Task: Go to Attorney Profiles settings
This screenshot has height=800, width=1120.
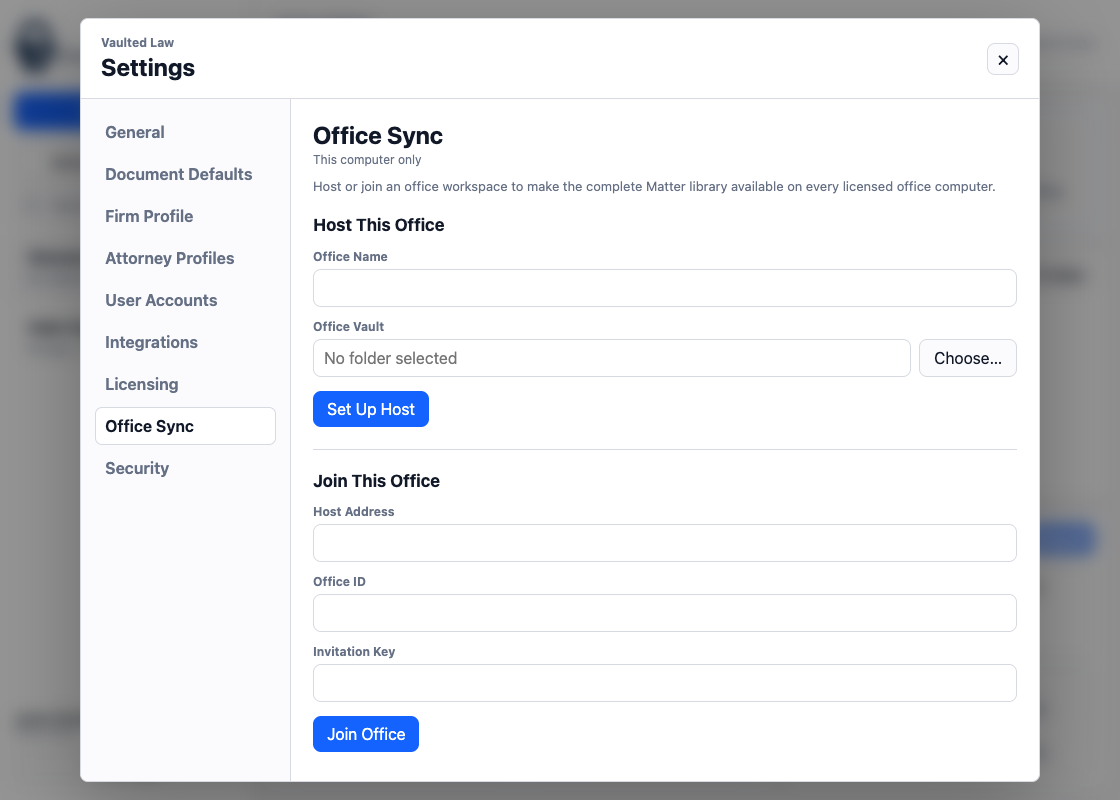Action: (185, 259)
